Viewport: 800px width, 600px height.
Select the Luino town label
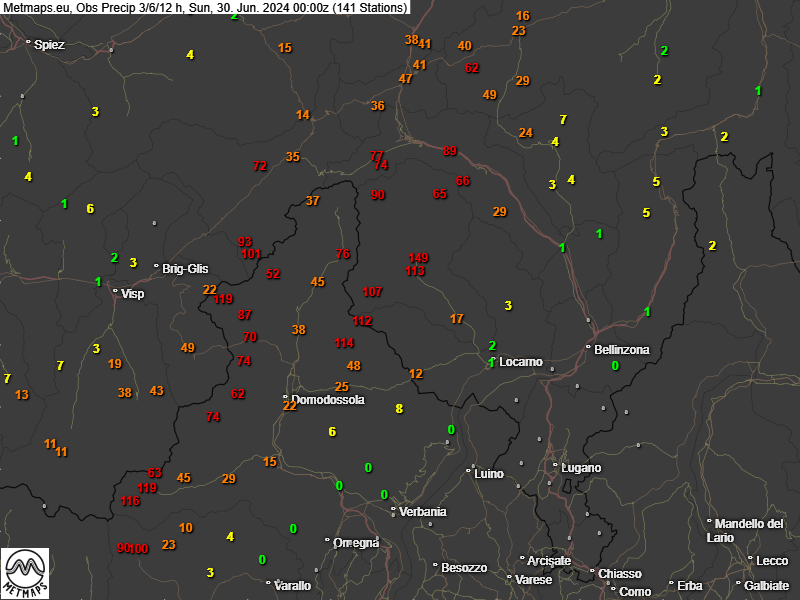point(489,471)
